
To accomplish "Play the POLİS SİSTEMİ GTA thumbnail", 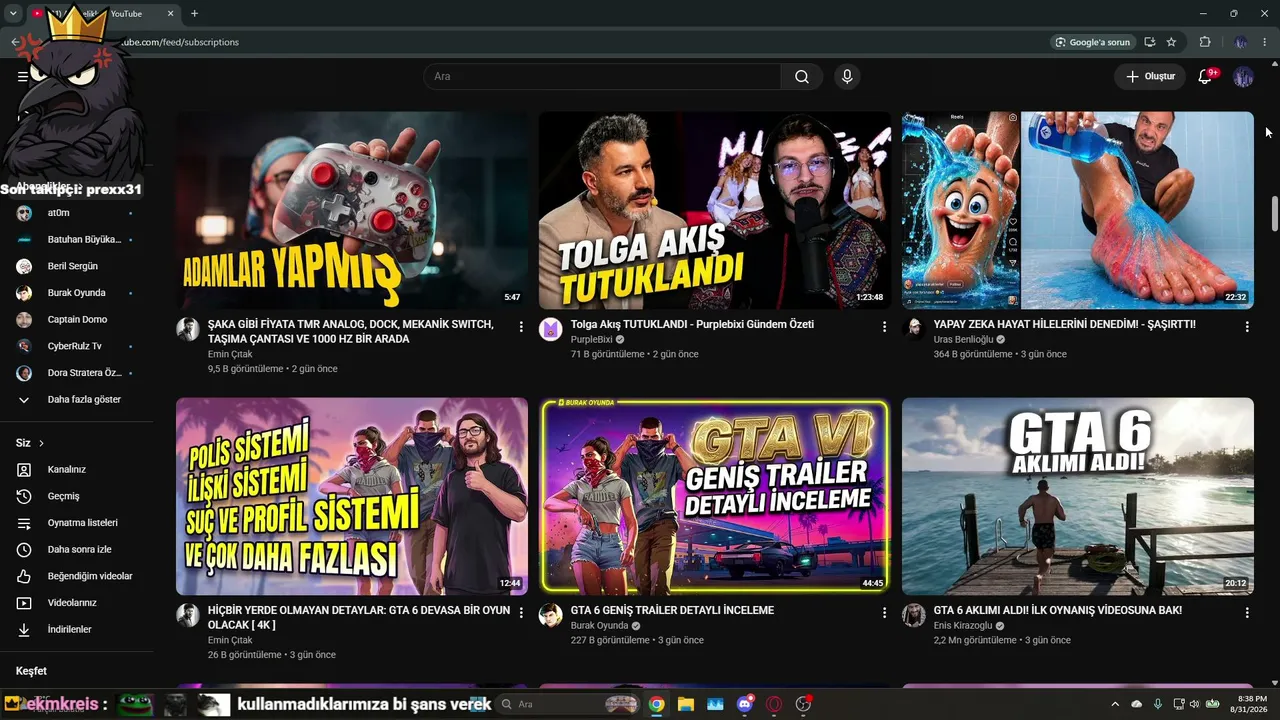I will pos(352,497).
